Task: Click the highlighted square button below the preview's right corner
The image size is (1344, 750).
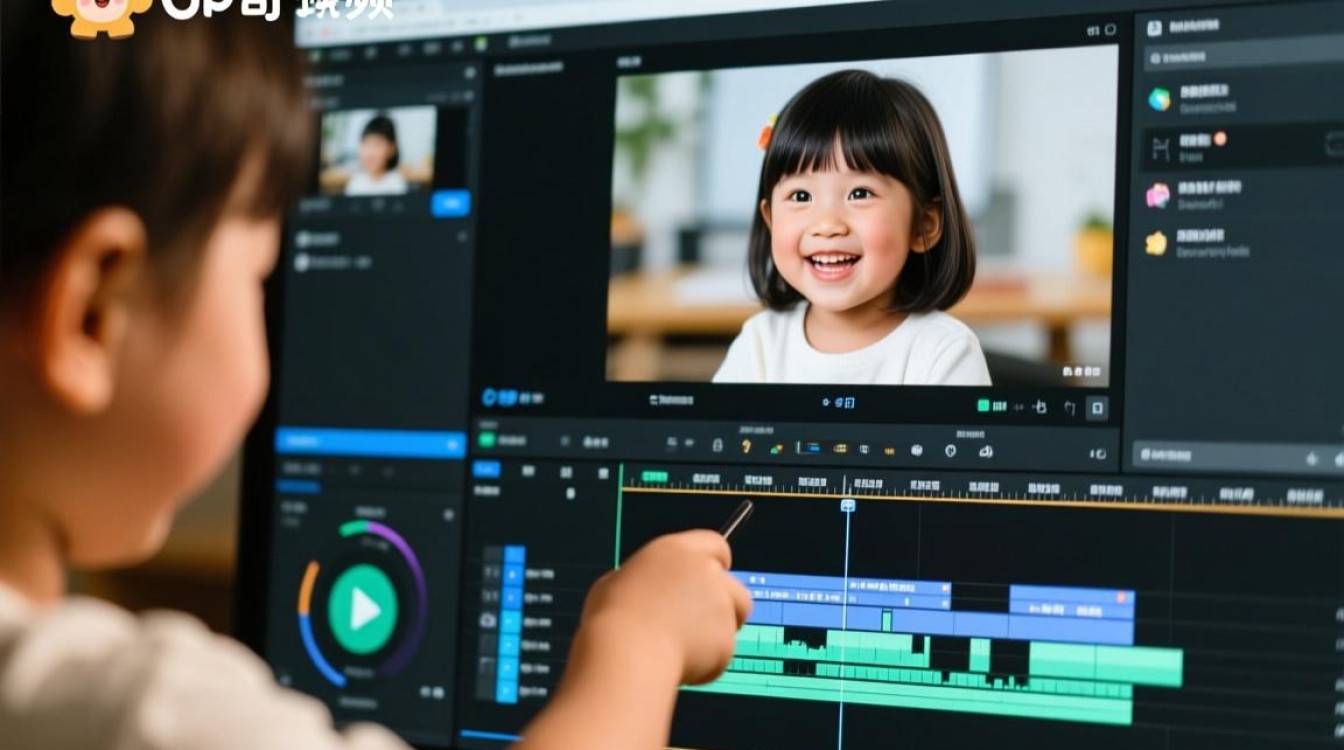Action: (x=1097, y=408)
